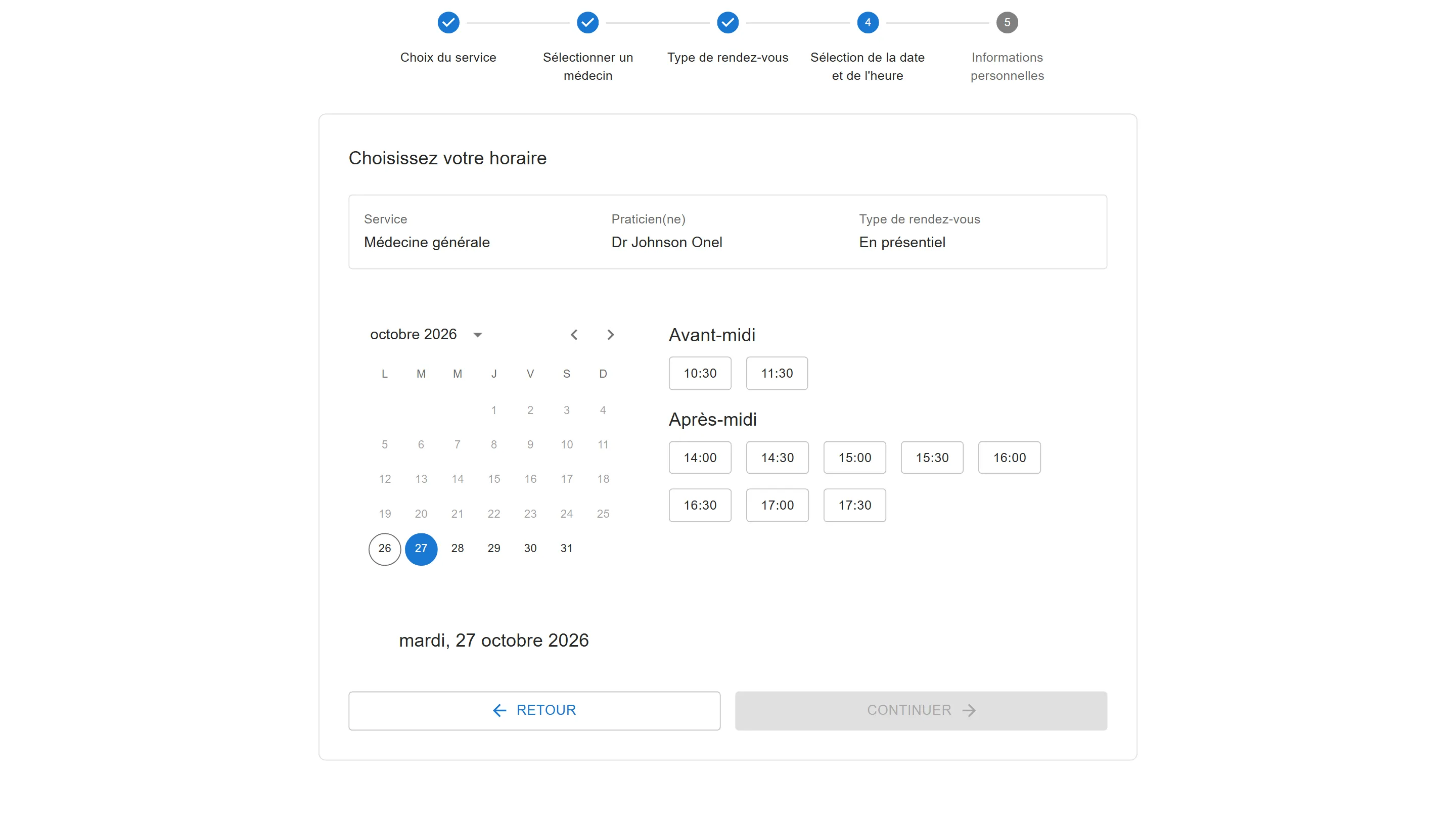1456x819 pixels.
Task: Click the Choix du service step checkmark
Action: tap(448, 23)
